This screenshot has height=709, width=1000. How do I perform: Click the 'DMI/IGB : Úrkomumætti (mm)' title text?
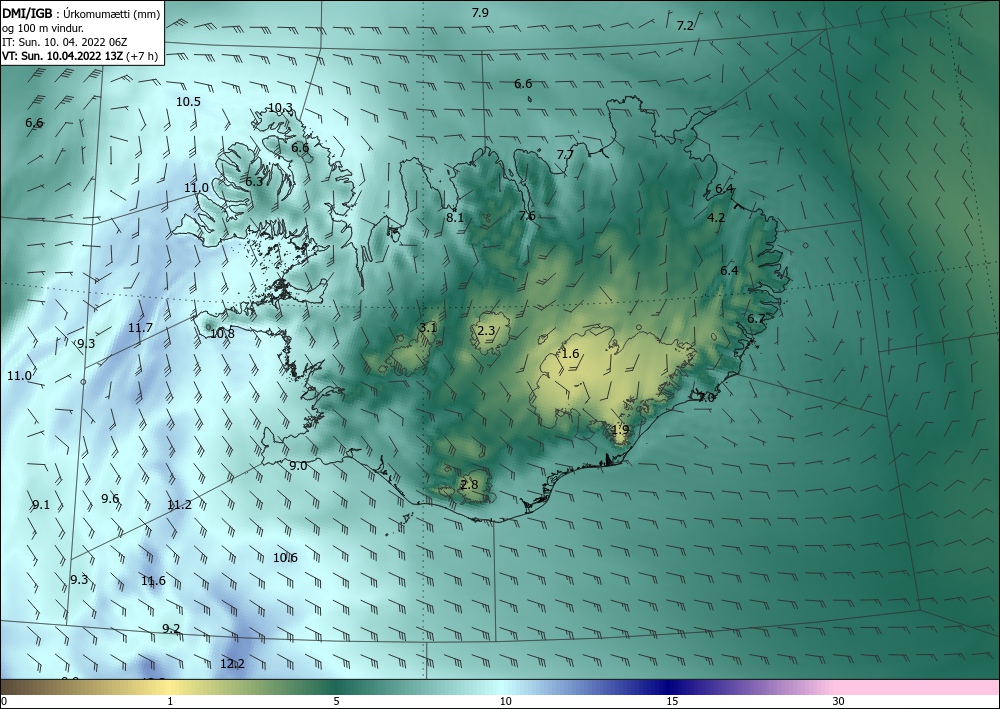pyautogui.click(x=81, y=15)
